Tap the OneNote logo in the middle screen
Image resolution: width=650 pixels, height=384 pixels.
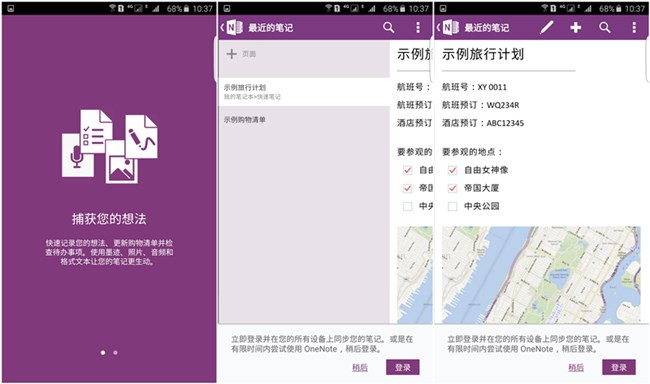tap(235, 28)
